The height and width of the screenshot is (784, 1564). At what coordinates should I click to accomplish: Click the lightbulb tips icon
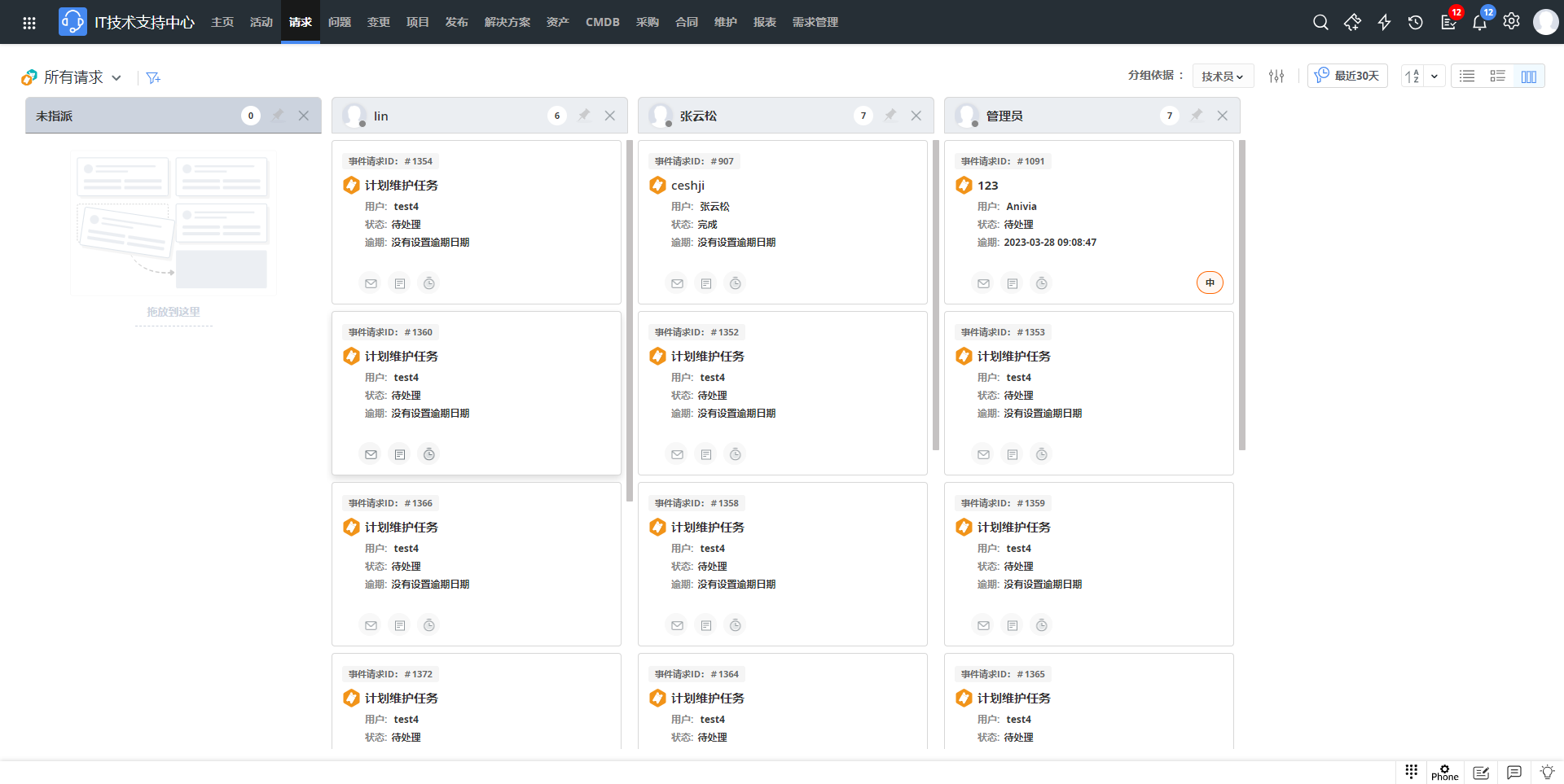point(1547,773)
